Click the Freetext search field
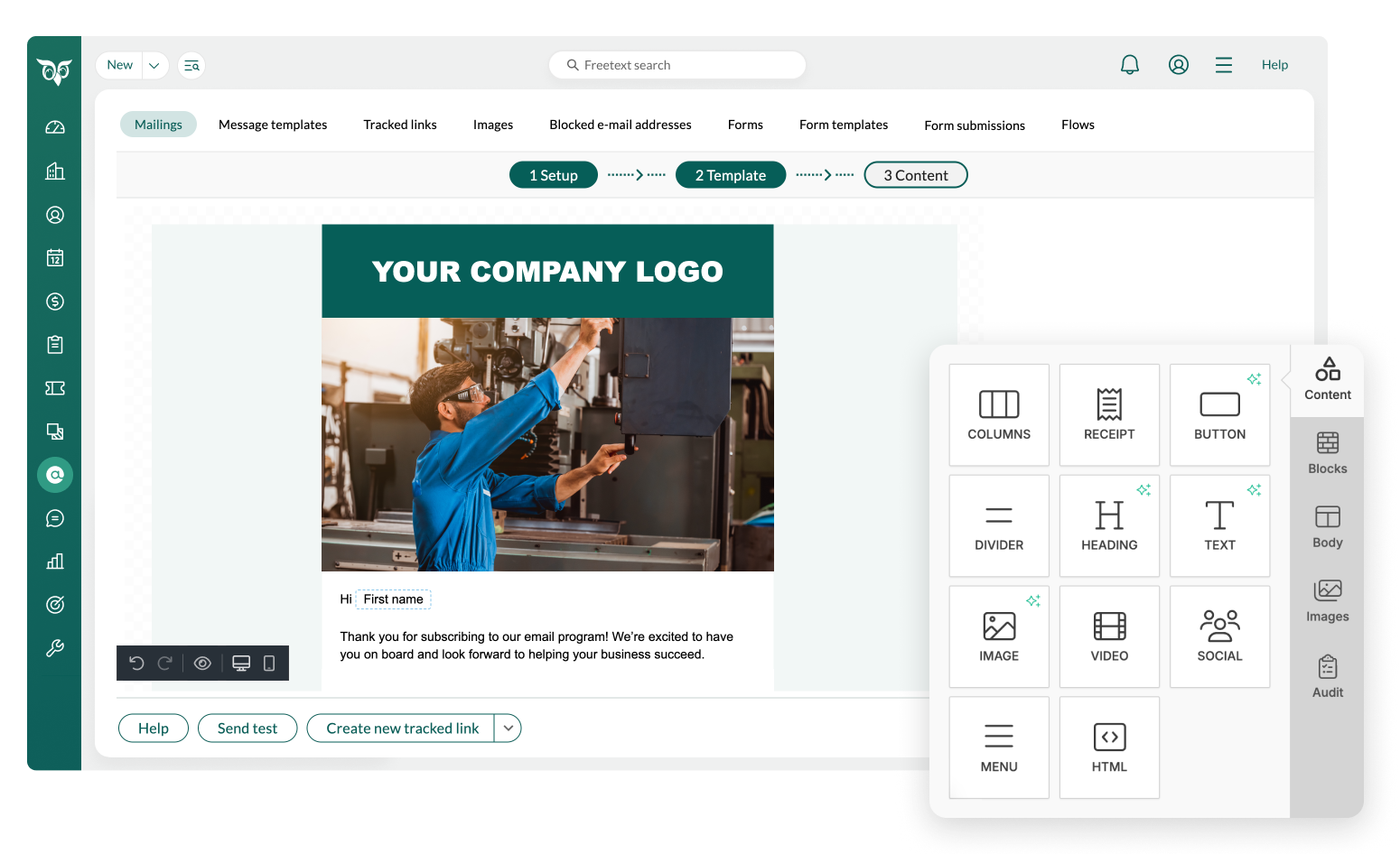Viewport: 1400px width, 854px height. pos(677,65)
